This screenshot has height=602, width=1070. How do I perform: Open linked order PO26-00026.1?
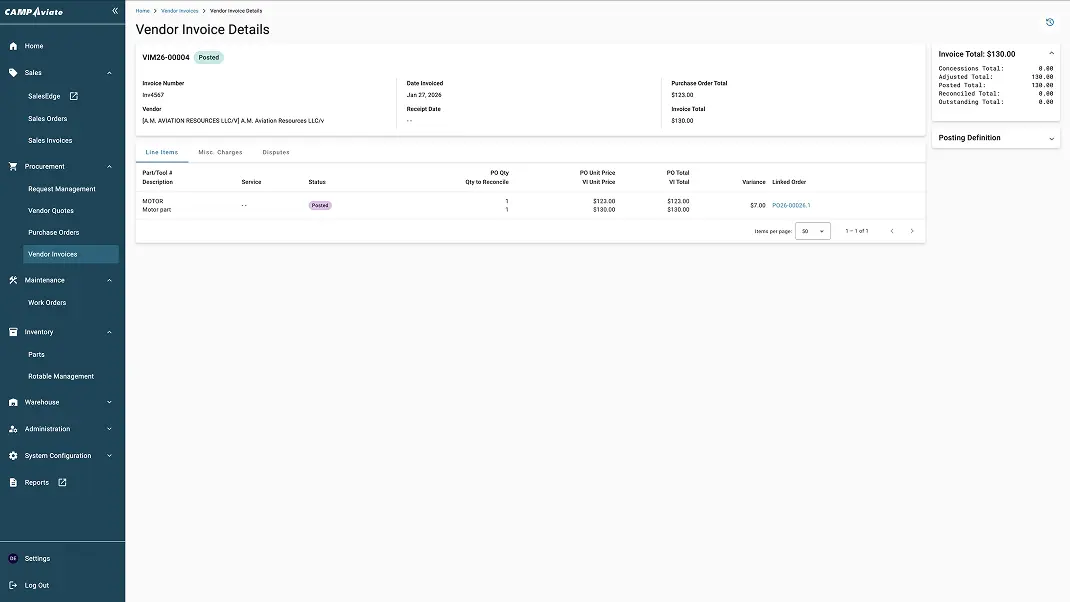pyautogui.click(x=791, y=205)
